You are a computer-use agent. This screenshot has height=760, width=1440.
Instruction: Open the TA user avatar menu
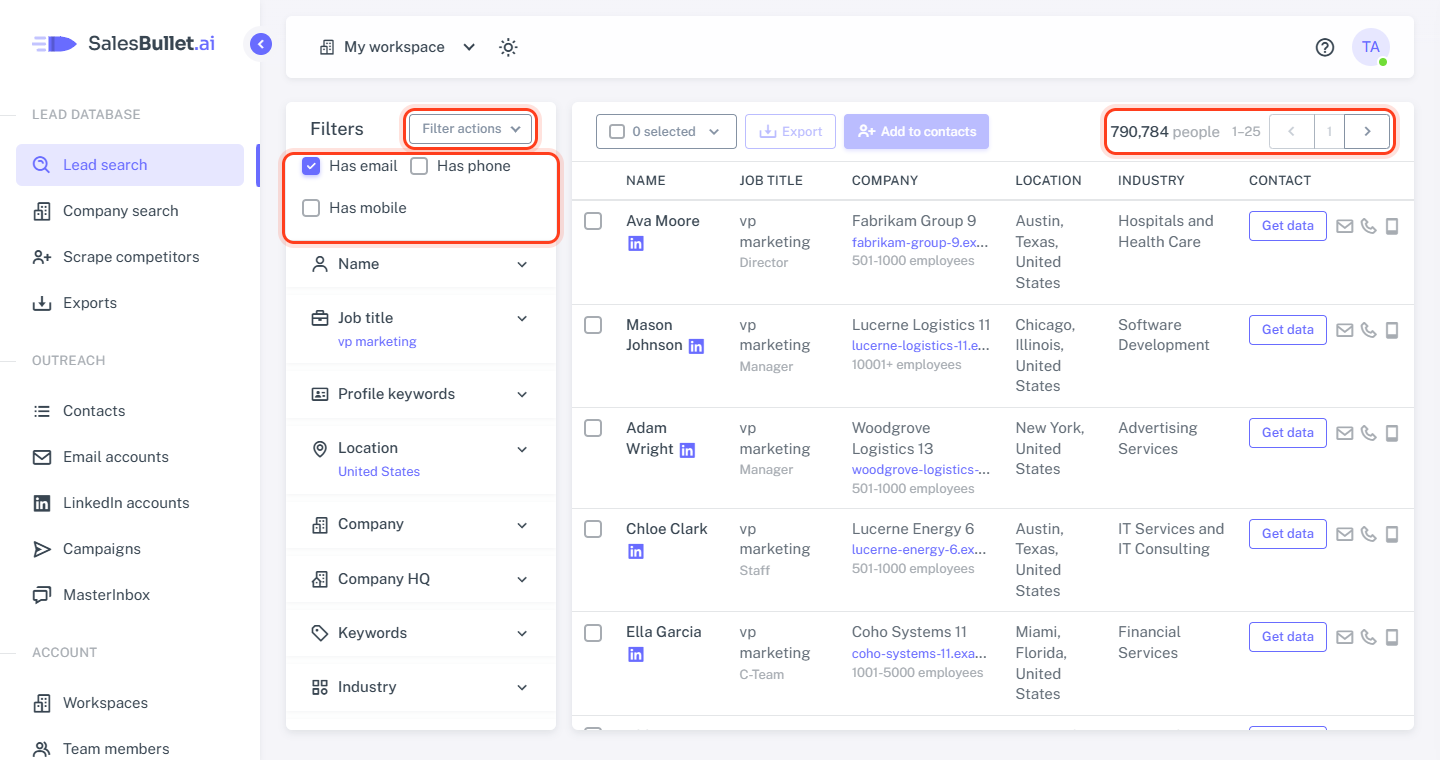pyautogui.click(x=1371, y=47)
